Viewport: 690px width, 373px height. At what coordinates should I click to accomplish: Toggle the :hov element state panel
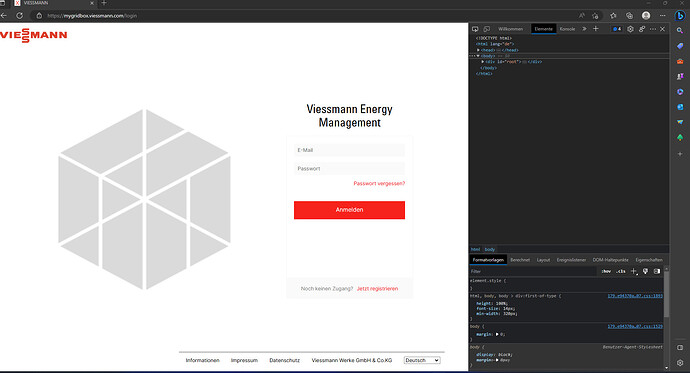(606, 271)
